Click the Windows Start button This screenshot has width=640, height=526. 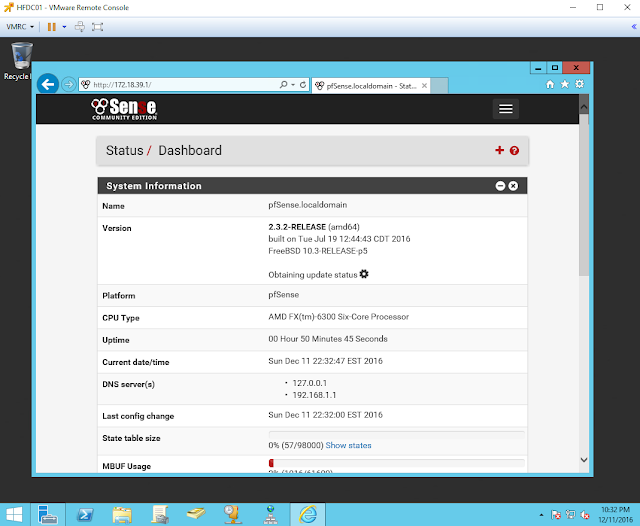click(15, 514)
